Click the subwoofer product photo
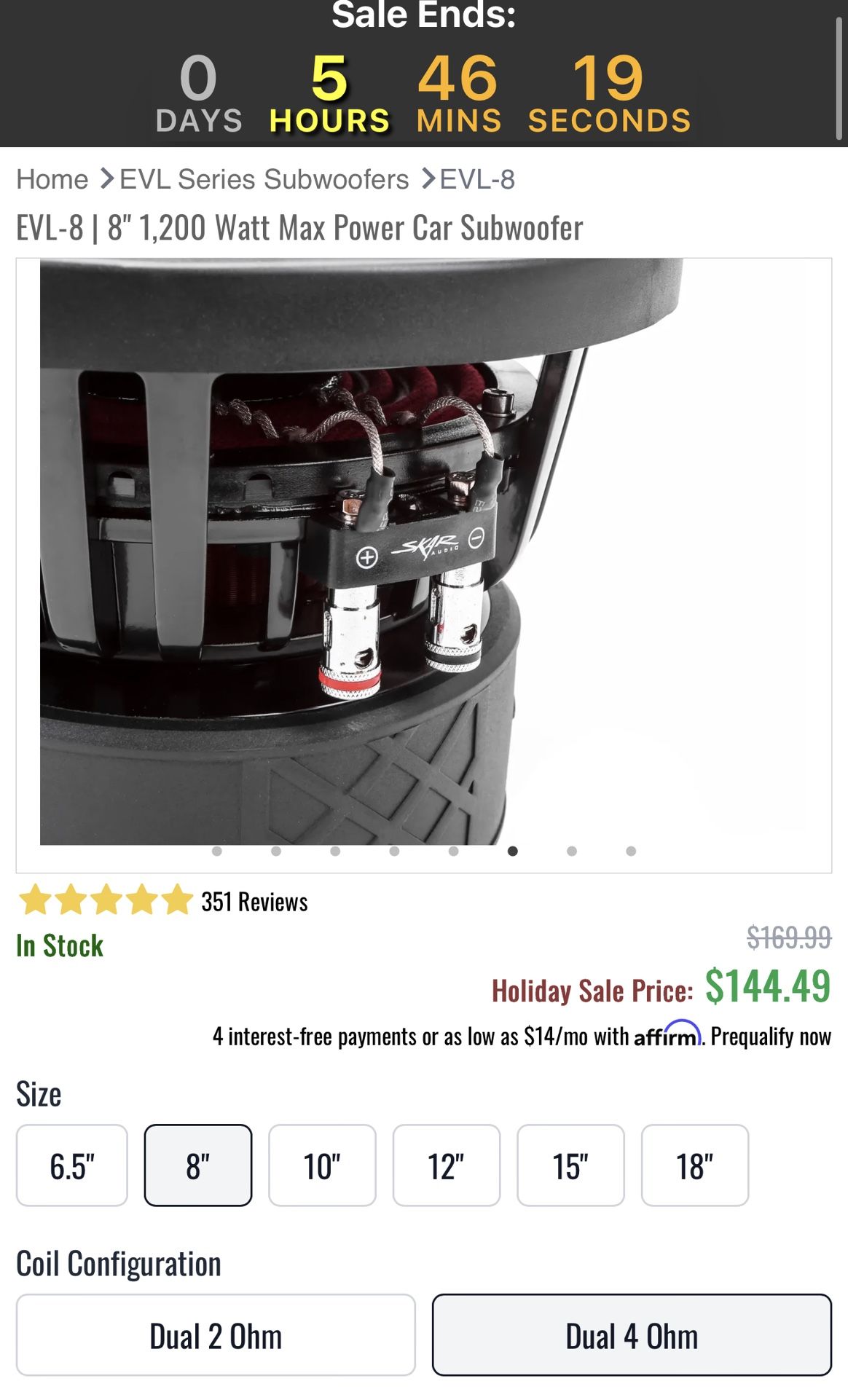Screen dimensions: 848x1400 pyautogui.click(x=423, y=551)
